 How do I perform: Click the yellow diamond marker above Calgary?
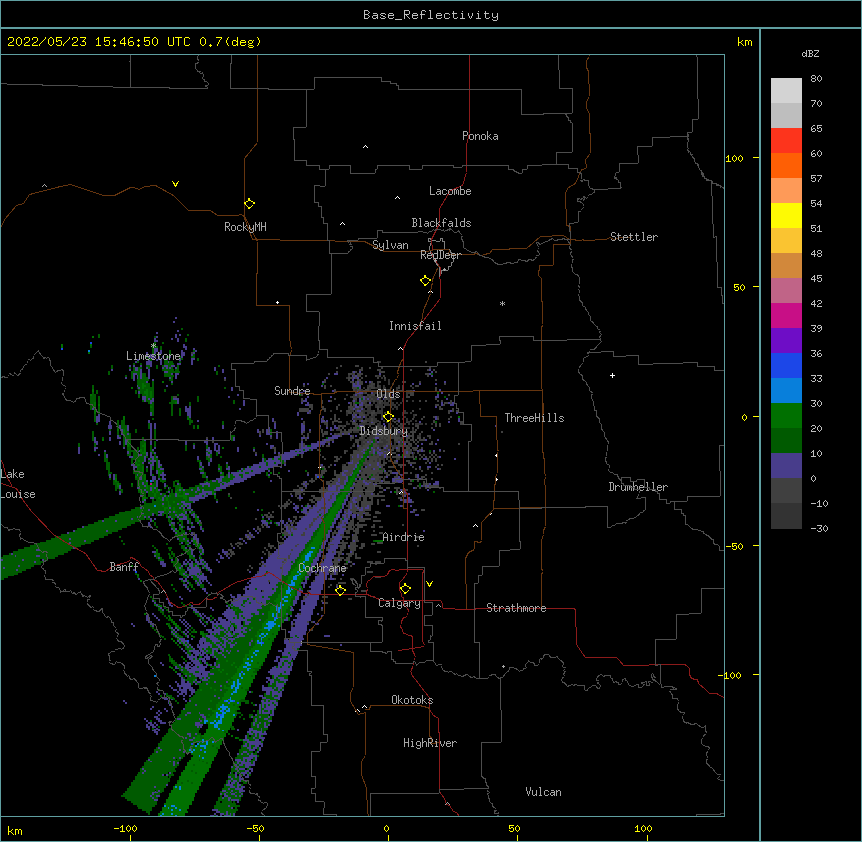(405, 589)
